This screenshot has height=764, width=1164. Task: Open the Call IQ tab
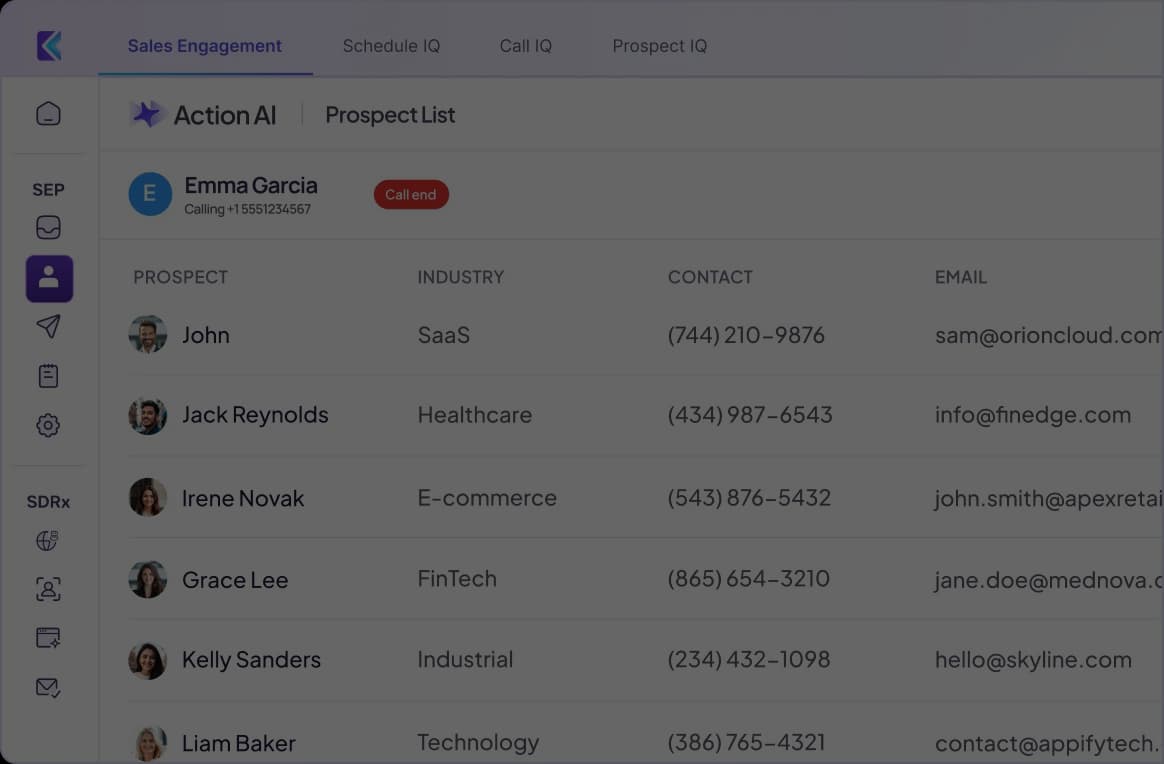pyautogui.click(x=525, y=46)
